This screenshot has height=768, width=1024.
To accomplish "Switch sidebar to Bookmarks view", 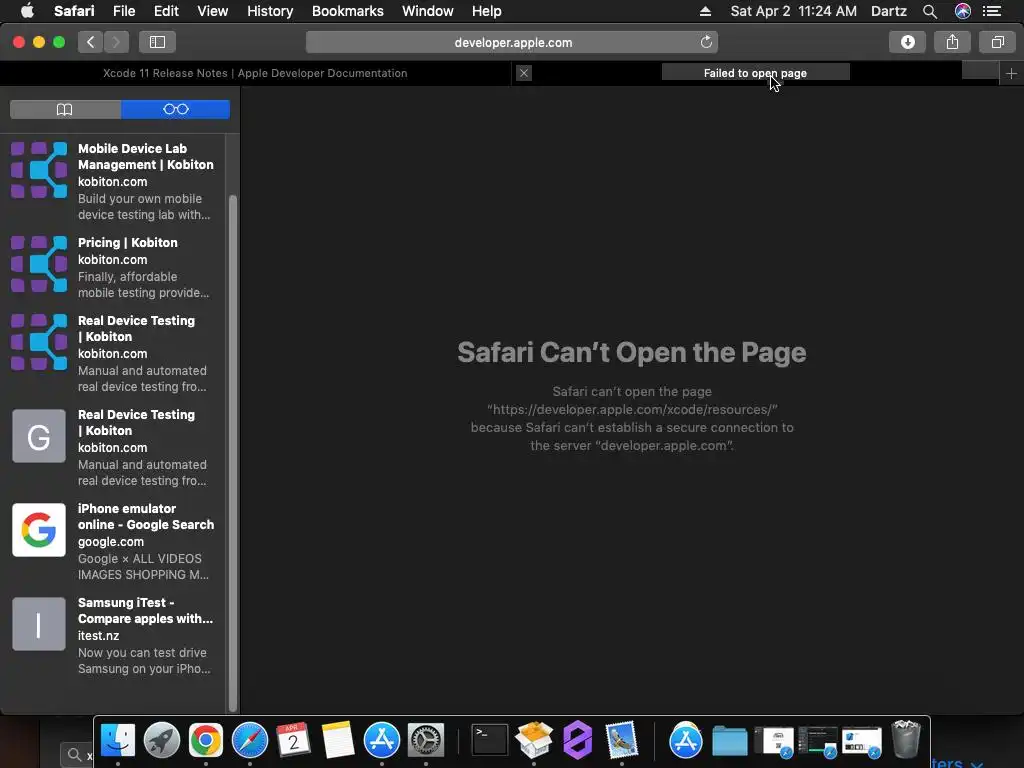I will click(65, 109).
